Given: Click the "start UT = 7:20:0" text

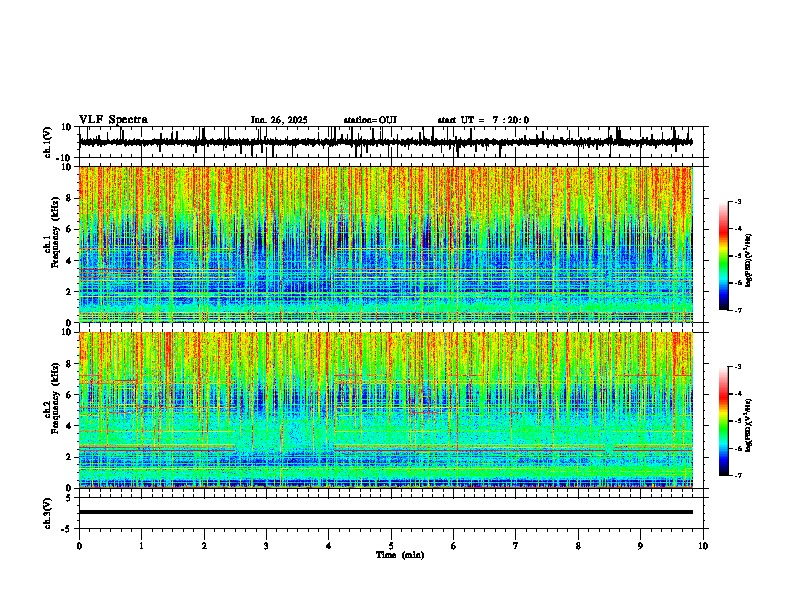Looking at the screenshot, I should [483, 120].
